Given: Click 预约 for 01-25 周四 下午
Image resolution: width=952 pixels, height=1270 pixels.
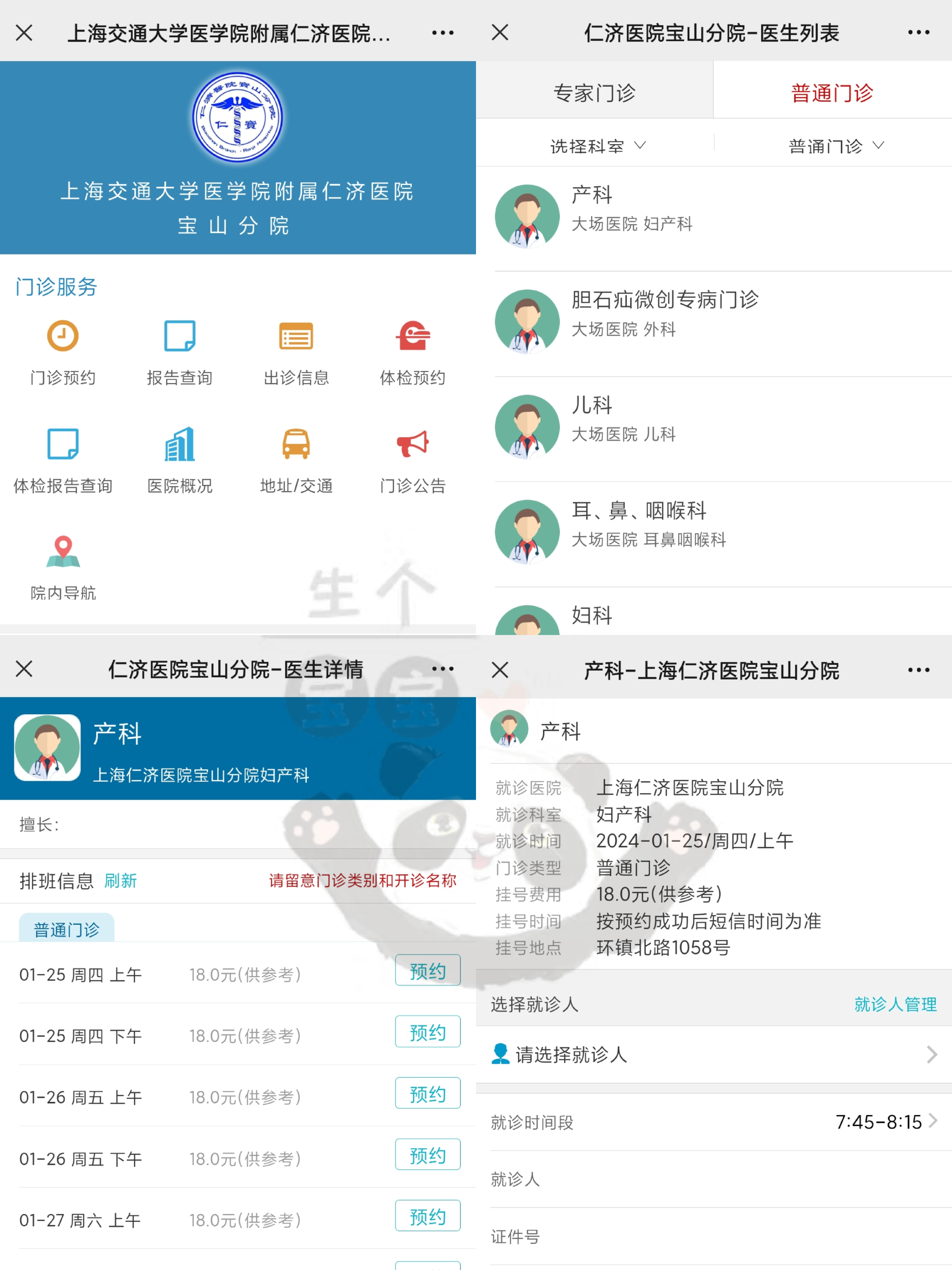Looking at the screenshot, I should pyautogui.click(x=427, y=1032).
